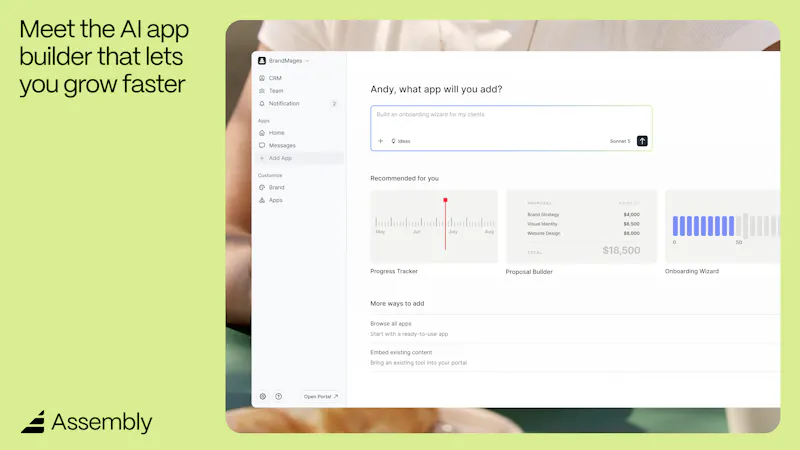Click the Assembly logo

[86, 422]
